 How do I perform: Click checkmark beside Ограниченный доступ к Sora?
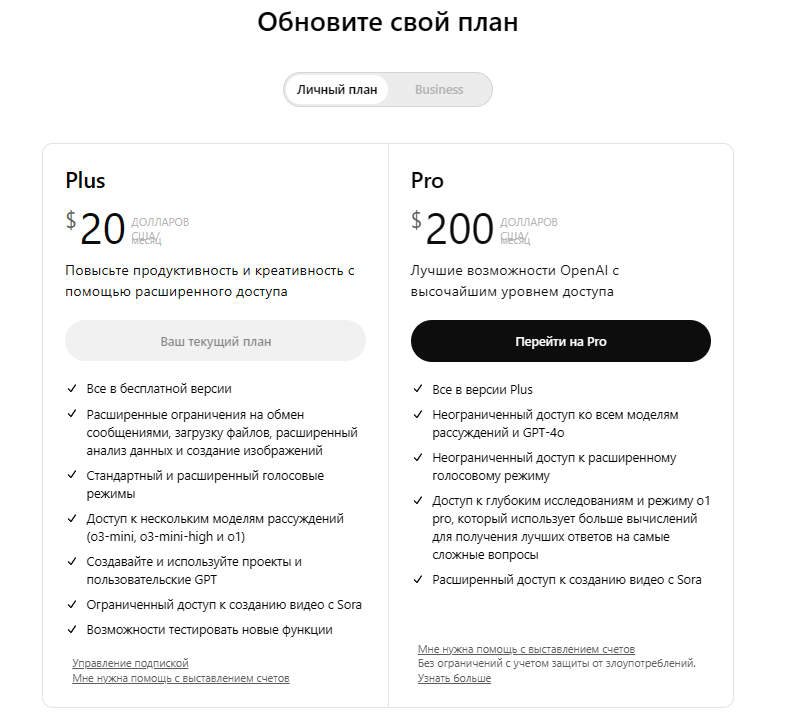coord(72,604)
